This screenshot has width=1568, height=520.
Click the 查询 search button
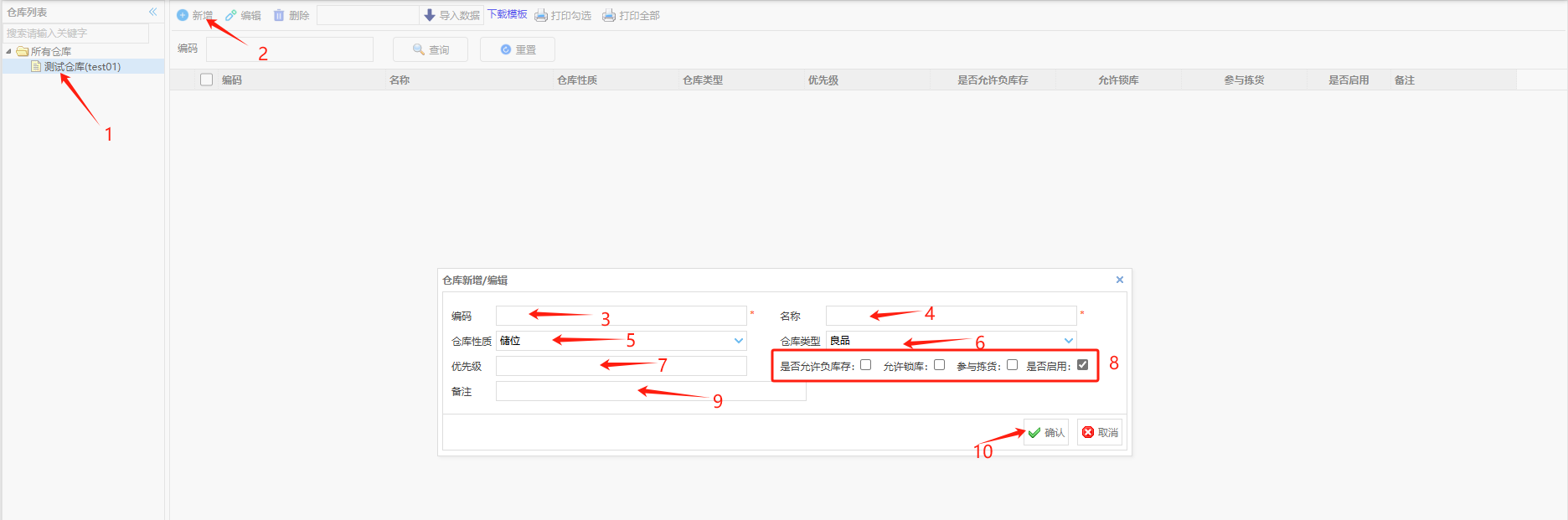click(430, 49)
